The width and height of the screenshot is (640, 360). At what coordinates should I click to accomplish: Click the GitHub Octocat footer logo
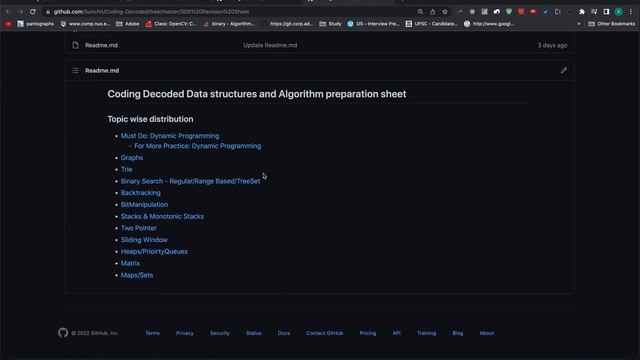tap(63, 333)
